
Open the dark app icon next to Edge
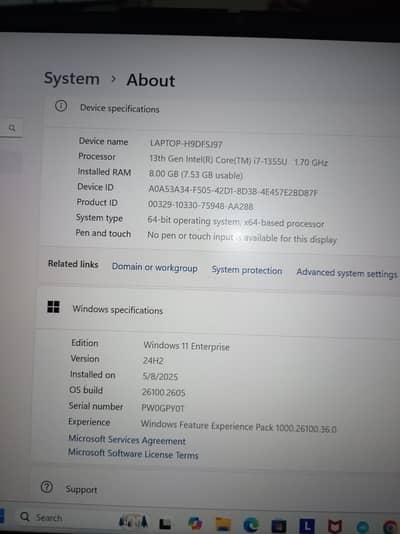[278, 525]
